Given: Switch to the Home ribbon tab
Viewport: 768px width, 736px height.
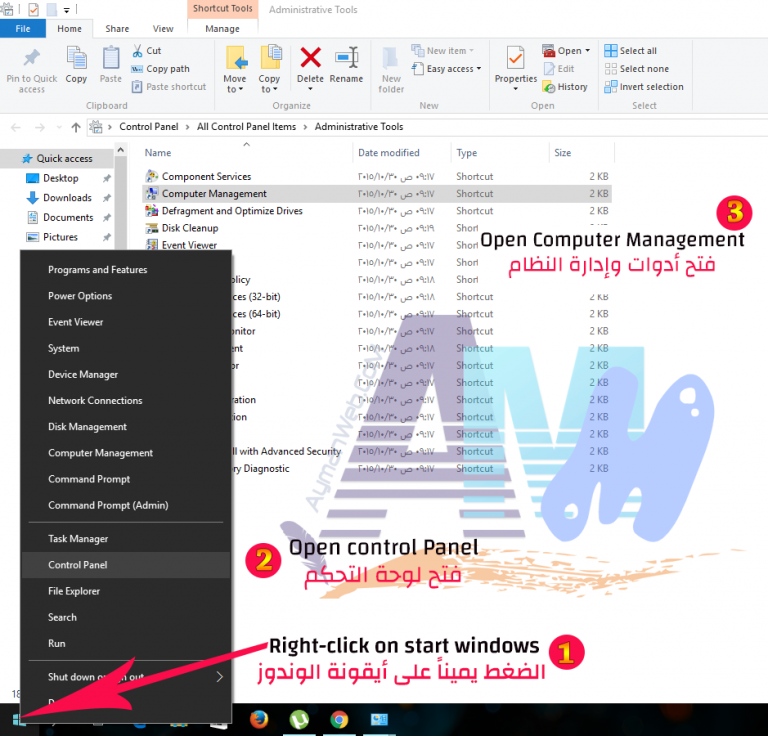Looking at the screenshot, I should [70, 28].
